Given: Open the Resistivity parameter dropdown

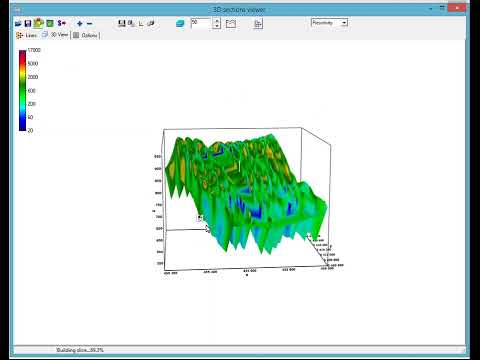Looking at the screenshot, I should coord(329,23).
